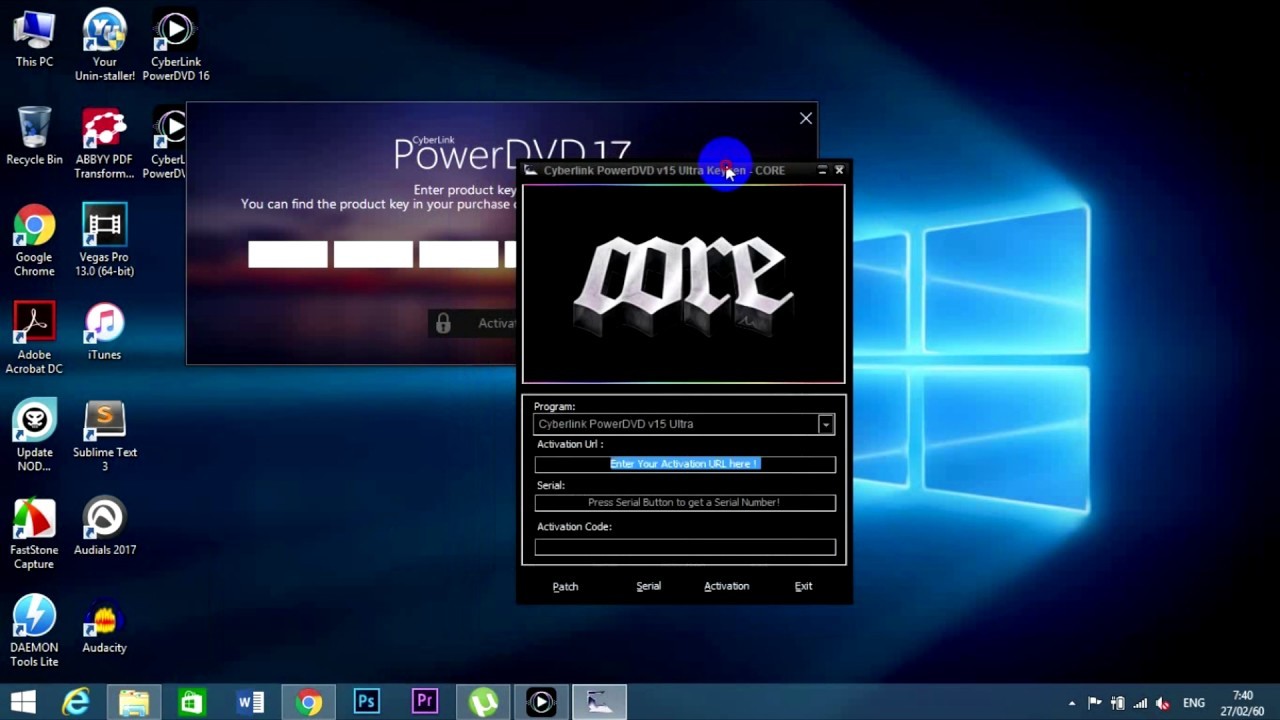Open the Action Center flag icon
The image size is (1280, 720).
tap(1095, 703)
